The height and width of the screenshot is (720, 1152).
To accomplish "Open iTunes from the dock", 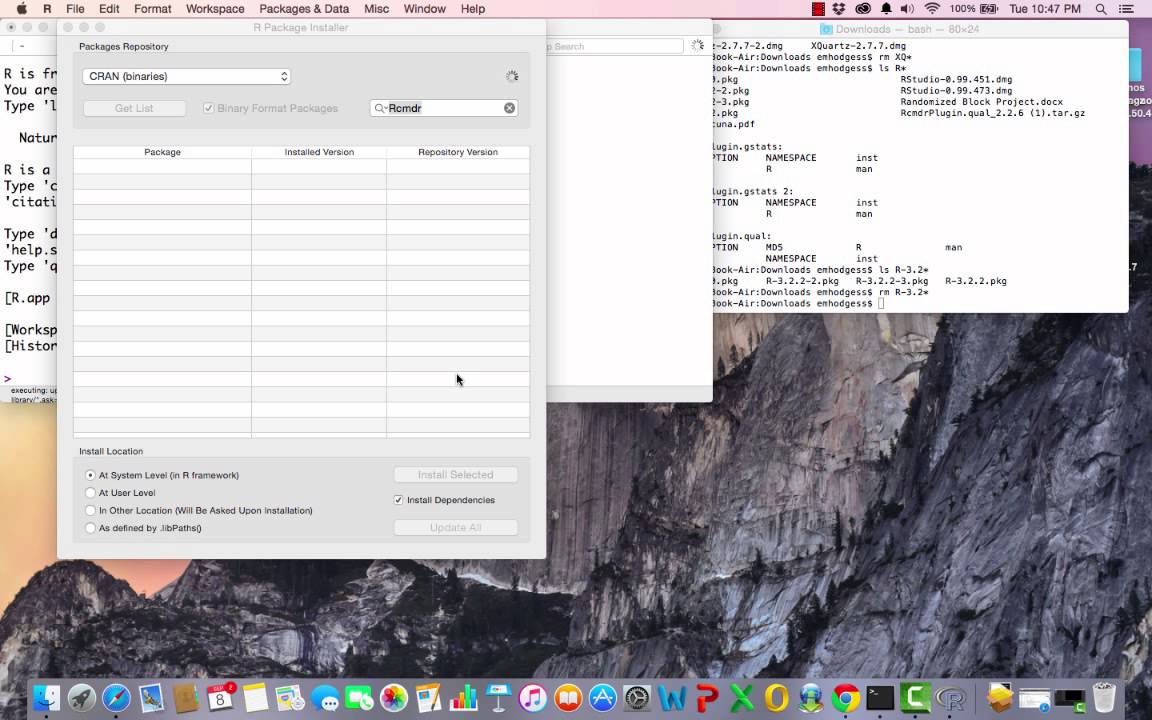I will click(x=533, y=698).
